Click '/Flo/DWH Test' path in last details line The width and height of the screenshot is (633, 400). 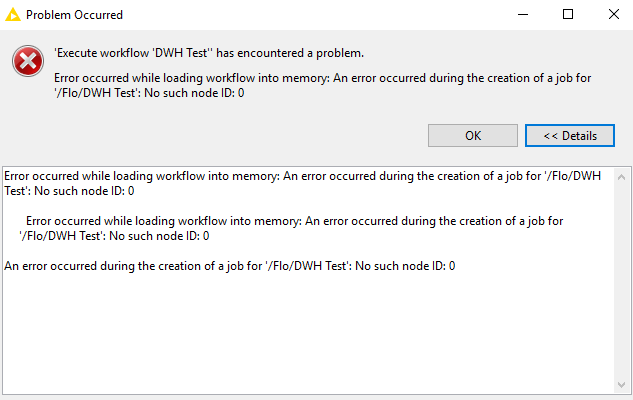tap(308, 266)
